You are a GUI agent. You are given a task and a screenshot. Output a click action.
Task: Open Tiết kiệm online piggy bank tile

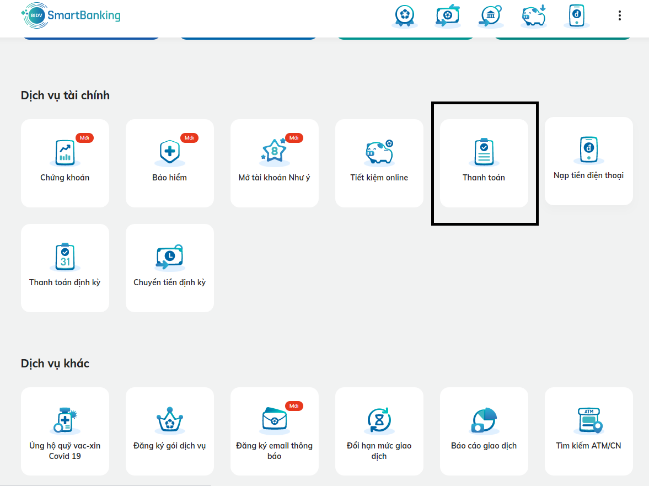pos(379,163)
